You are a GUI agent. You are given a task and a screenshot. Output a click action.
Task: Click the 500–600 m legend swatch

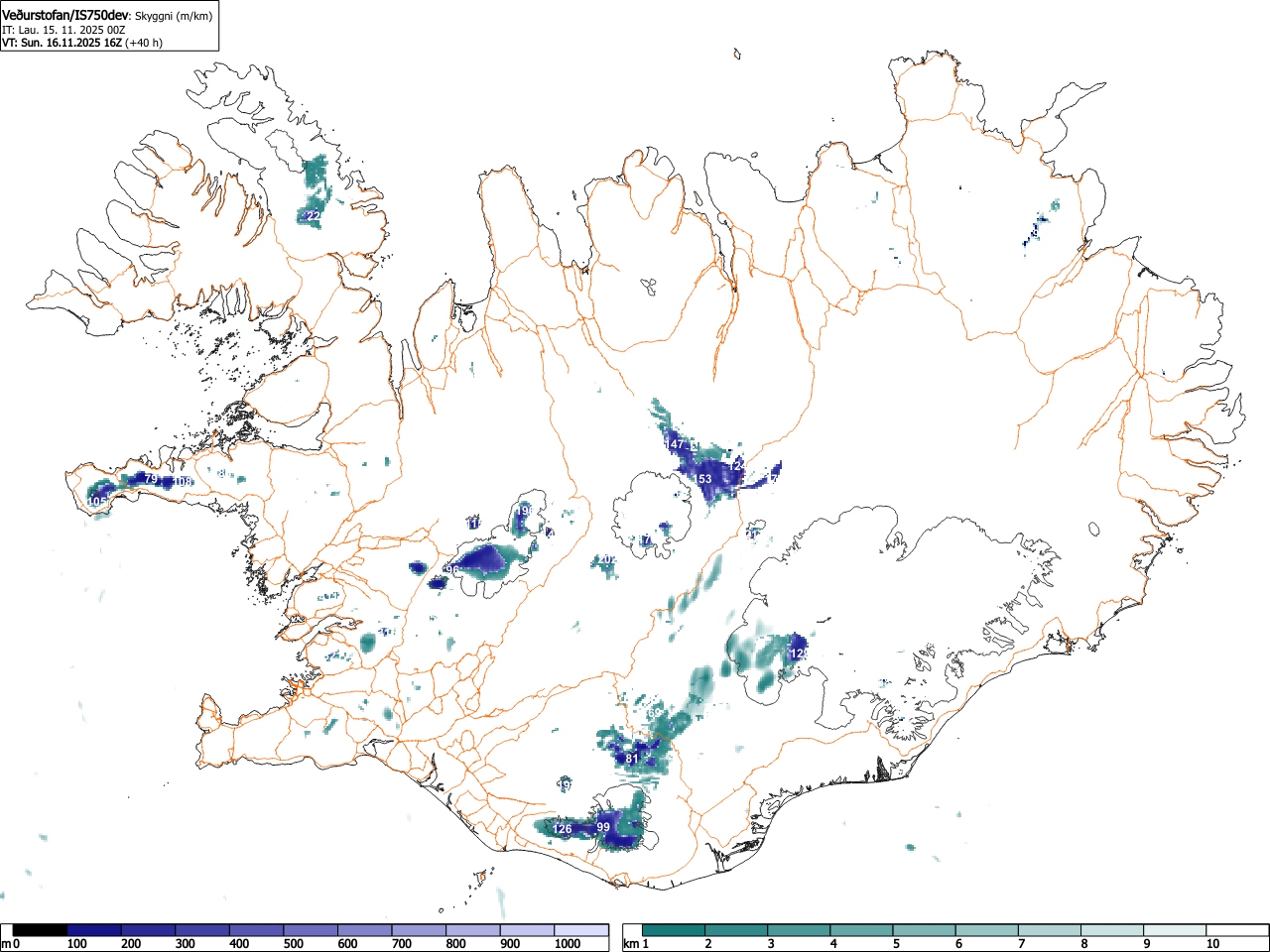311,930
